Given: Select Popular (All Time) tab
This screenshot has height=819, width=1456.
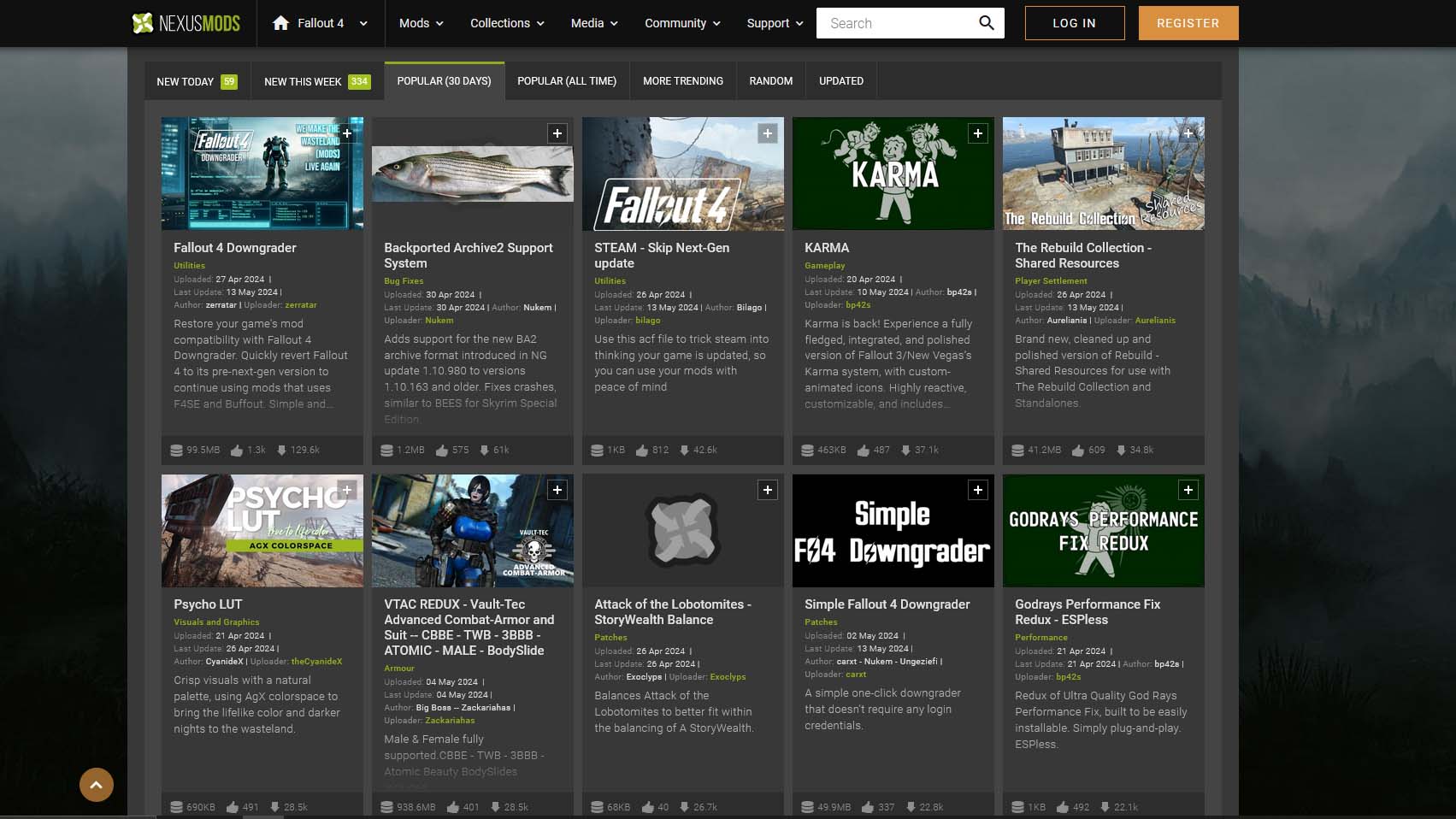Looking at the screenshot, I should click(x=567, y=81).
